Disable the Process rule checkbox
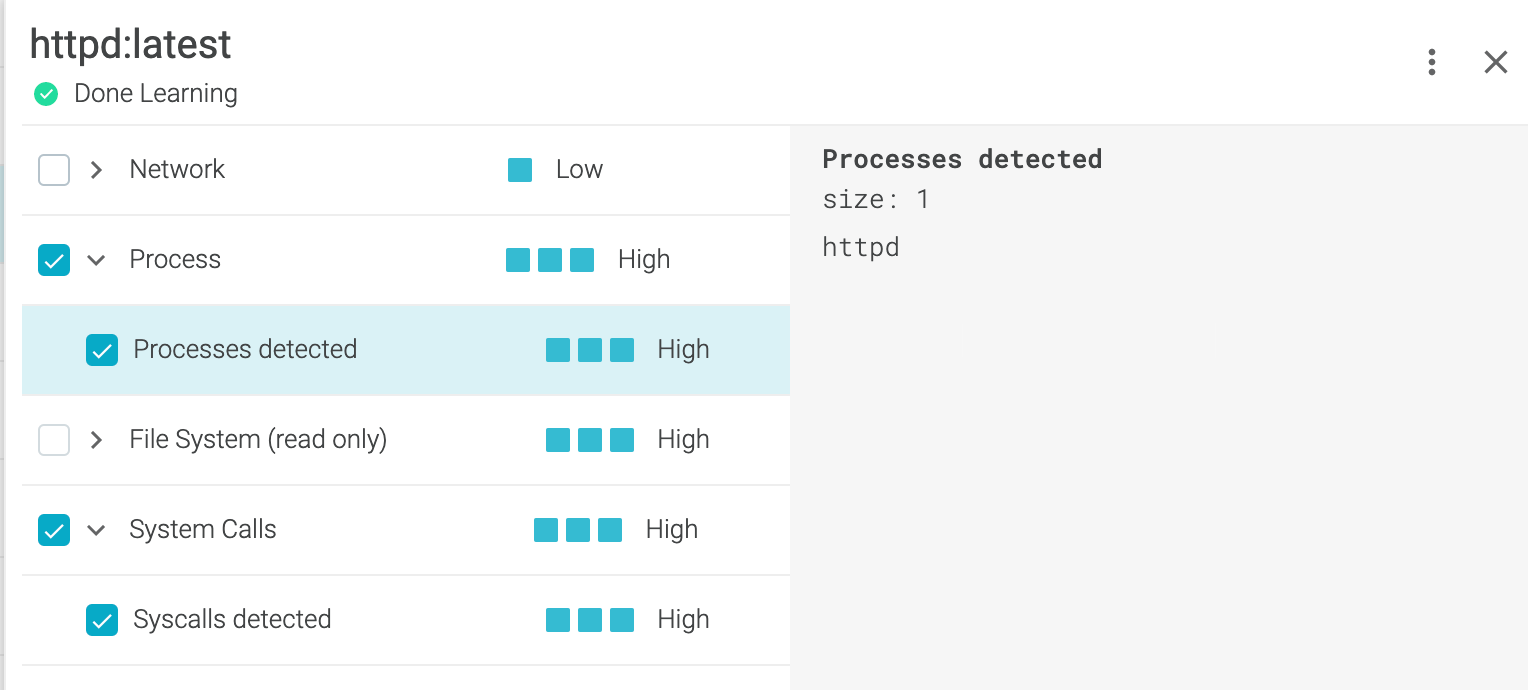 54,260
